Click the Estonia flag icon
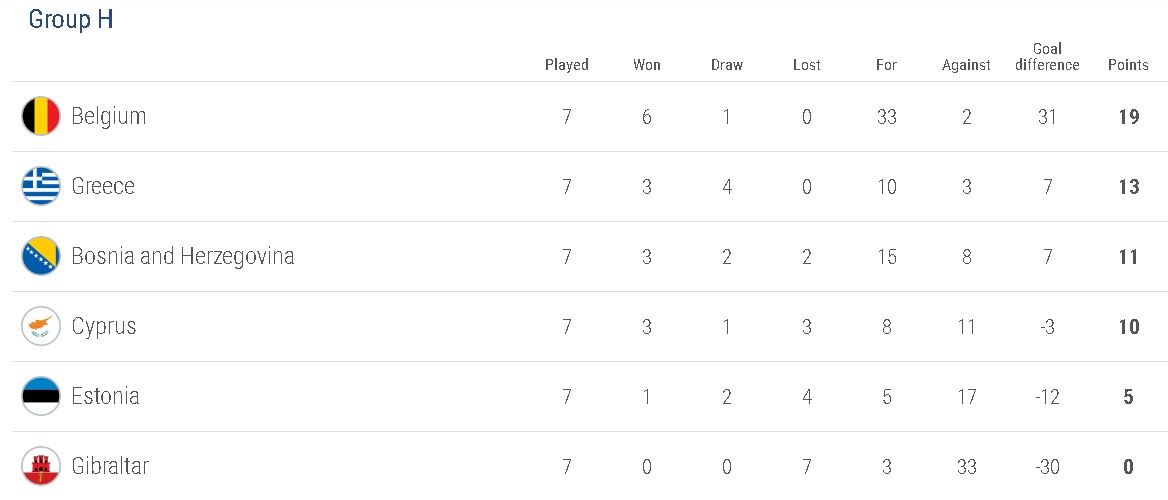The height and width of the screenshot is (500, 1168). [x=41, y=397]
